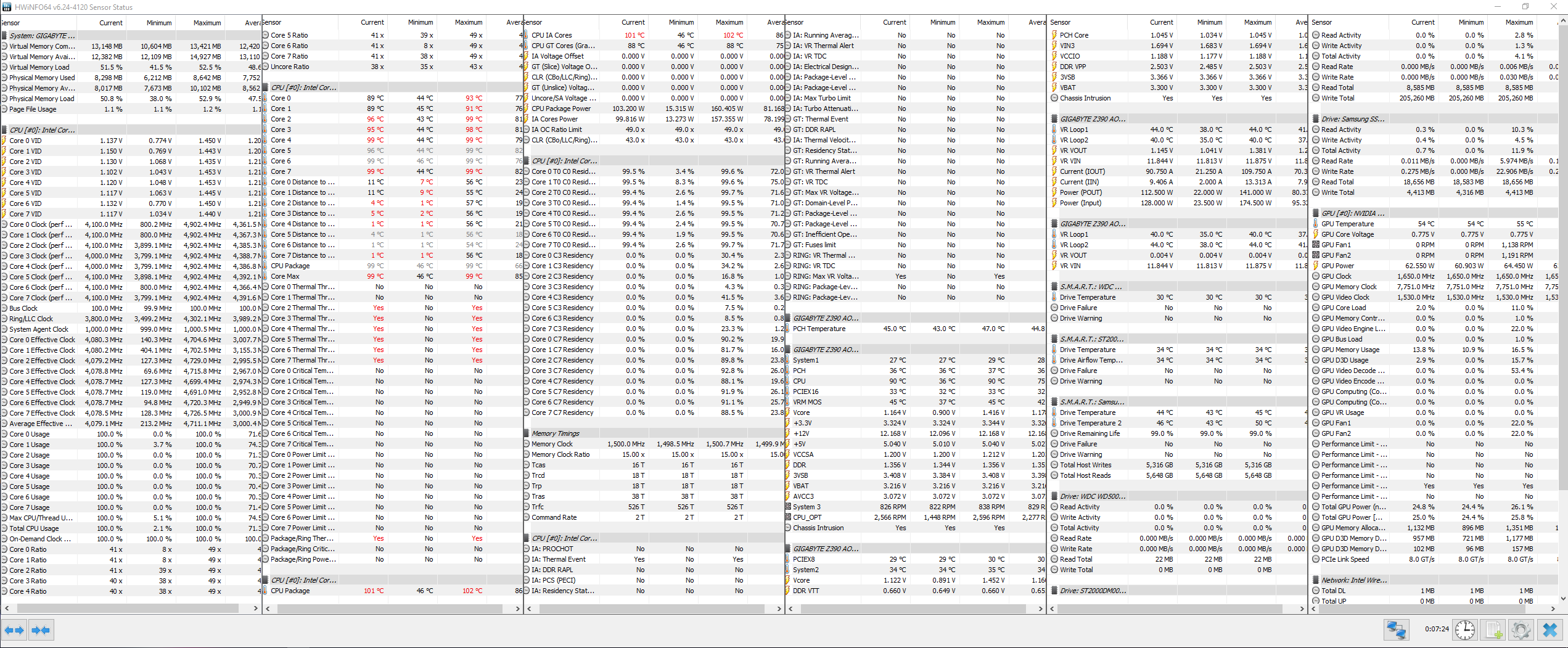Click the Minimum header above Virtual Memory rows
This screenshot has height=648, width=1568.
tap(150, 23)
